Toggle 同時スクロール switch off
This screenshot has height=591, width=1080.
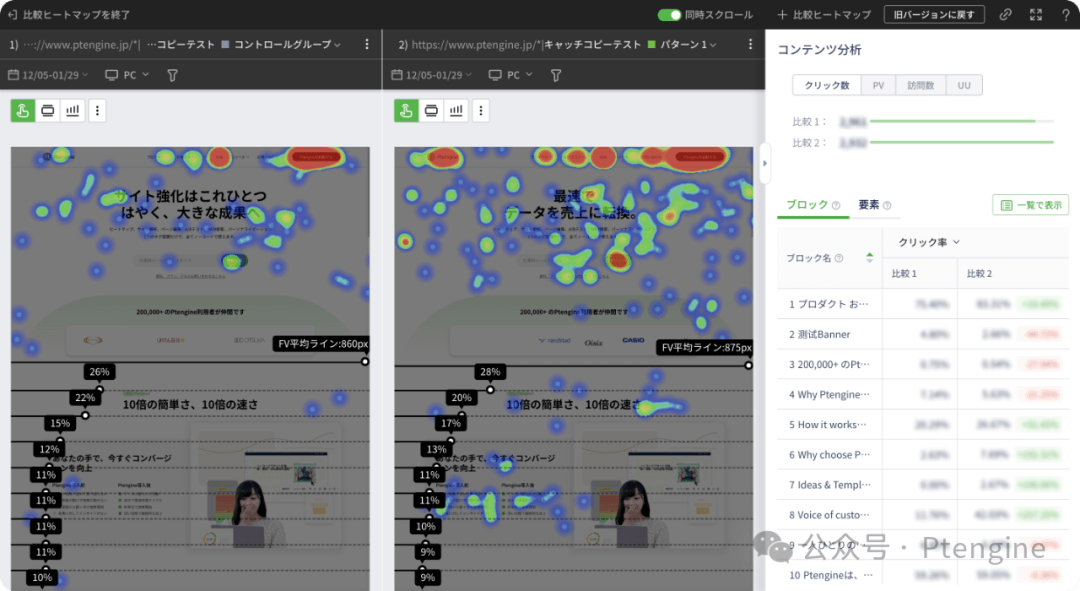tap(669, 15)
